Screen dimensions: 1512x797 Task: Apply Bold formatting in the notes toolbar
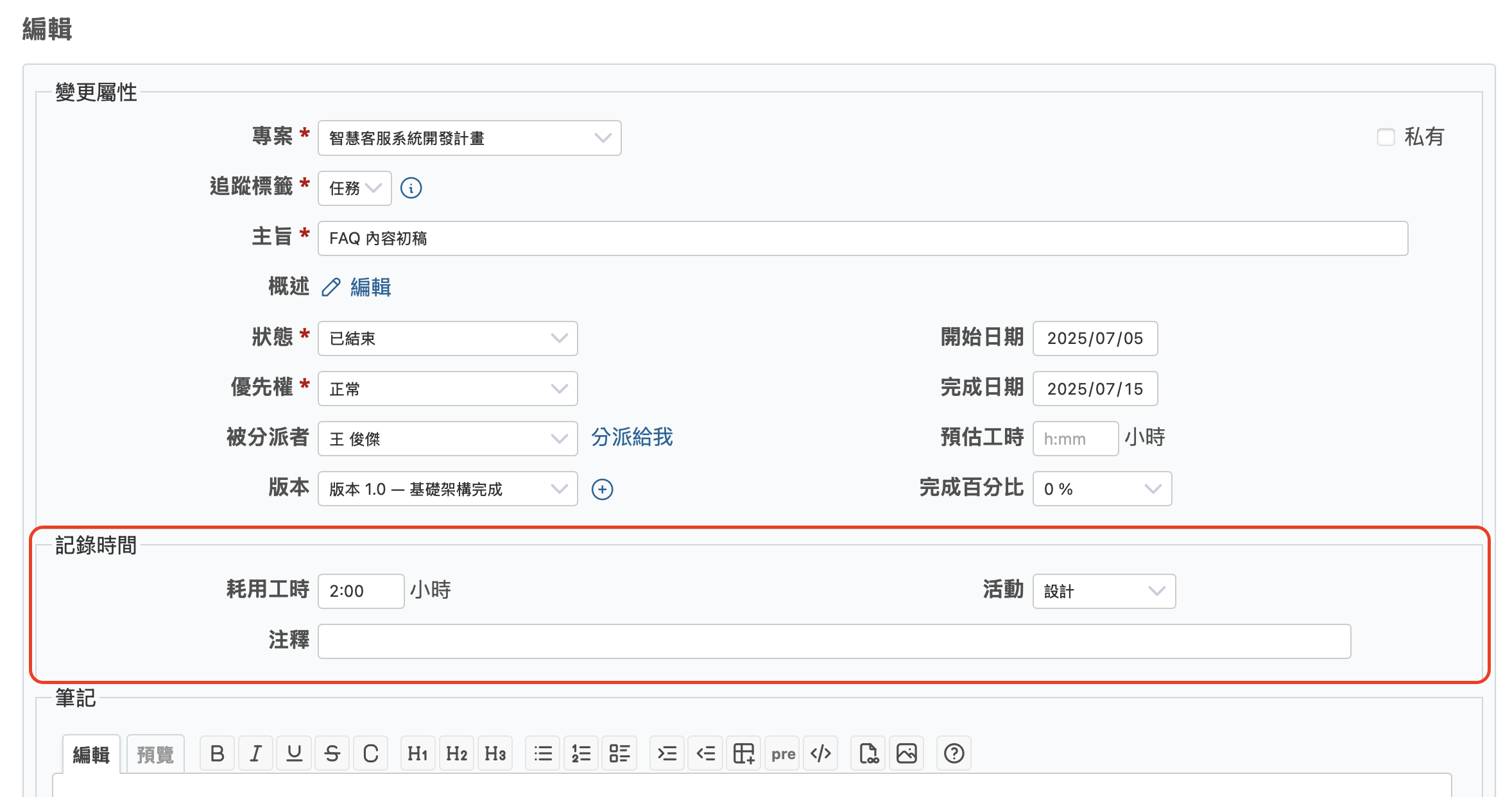[217, 753]
